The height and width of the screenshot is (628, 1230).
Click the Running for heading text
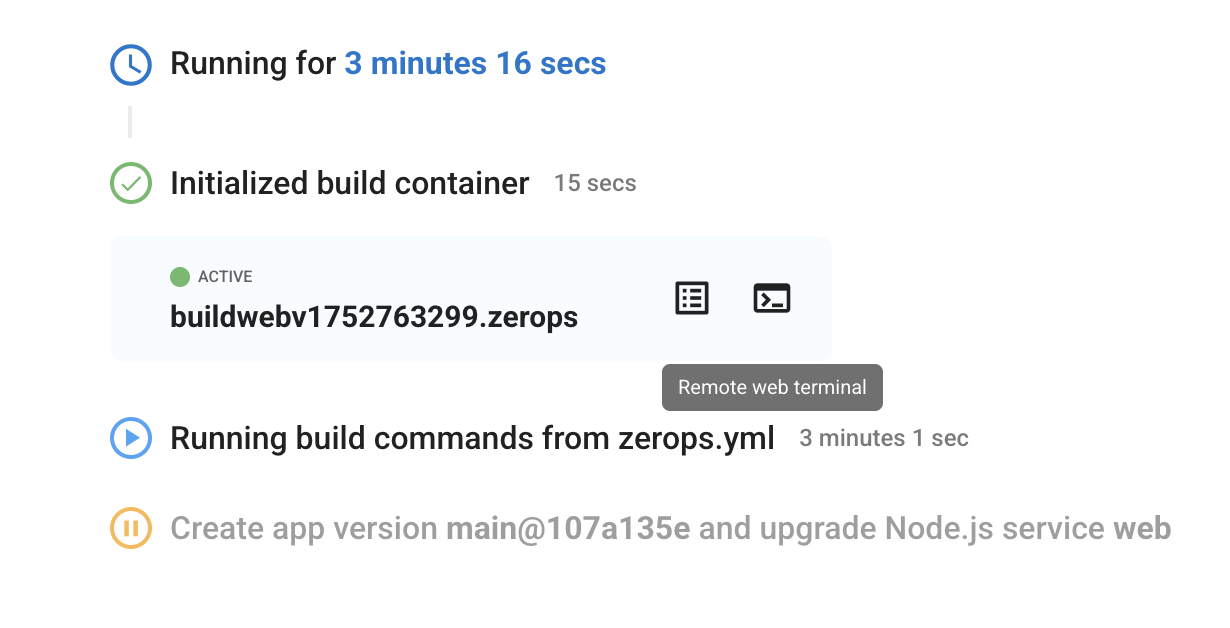253,64
